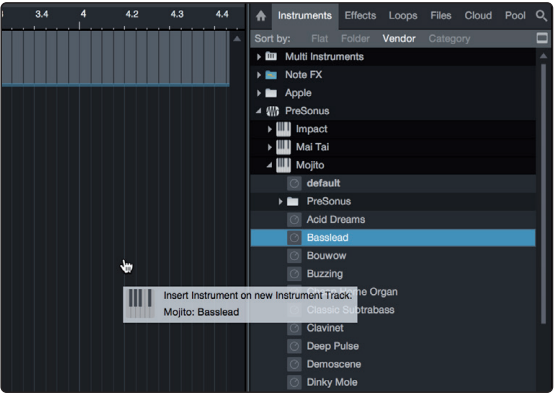Viewport: 556px width, 397px height.
Task: Select the Acid Dreams preset
Action: click(x=393, y=219)
